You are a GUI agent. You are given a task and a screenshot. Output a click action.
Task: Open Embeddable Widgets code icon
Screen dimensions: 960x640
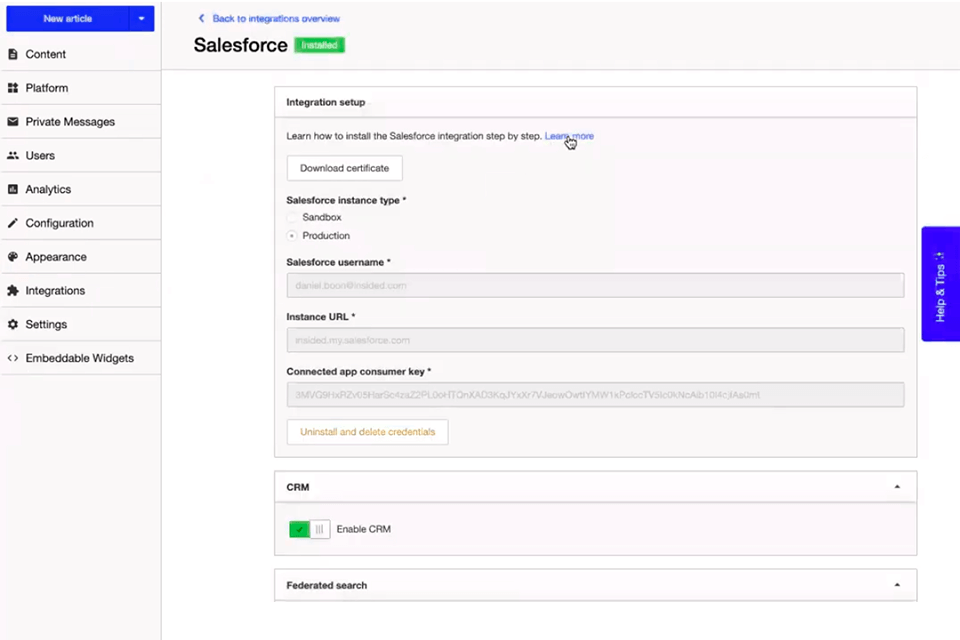13,357
